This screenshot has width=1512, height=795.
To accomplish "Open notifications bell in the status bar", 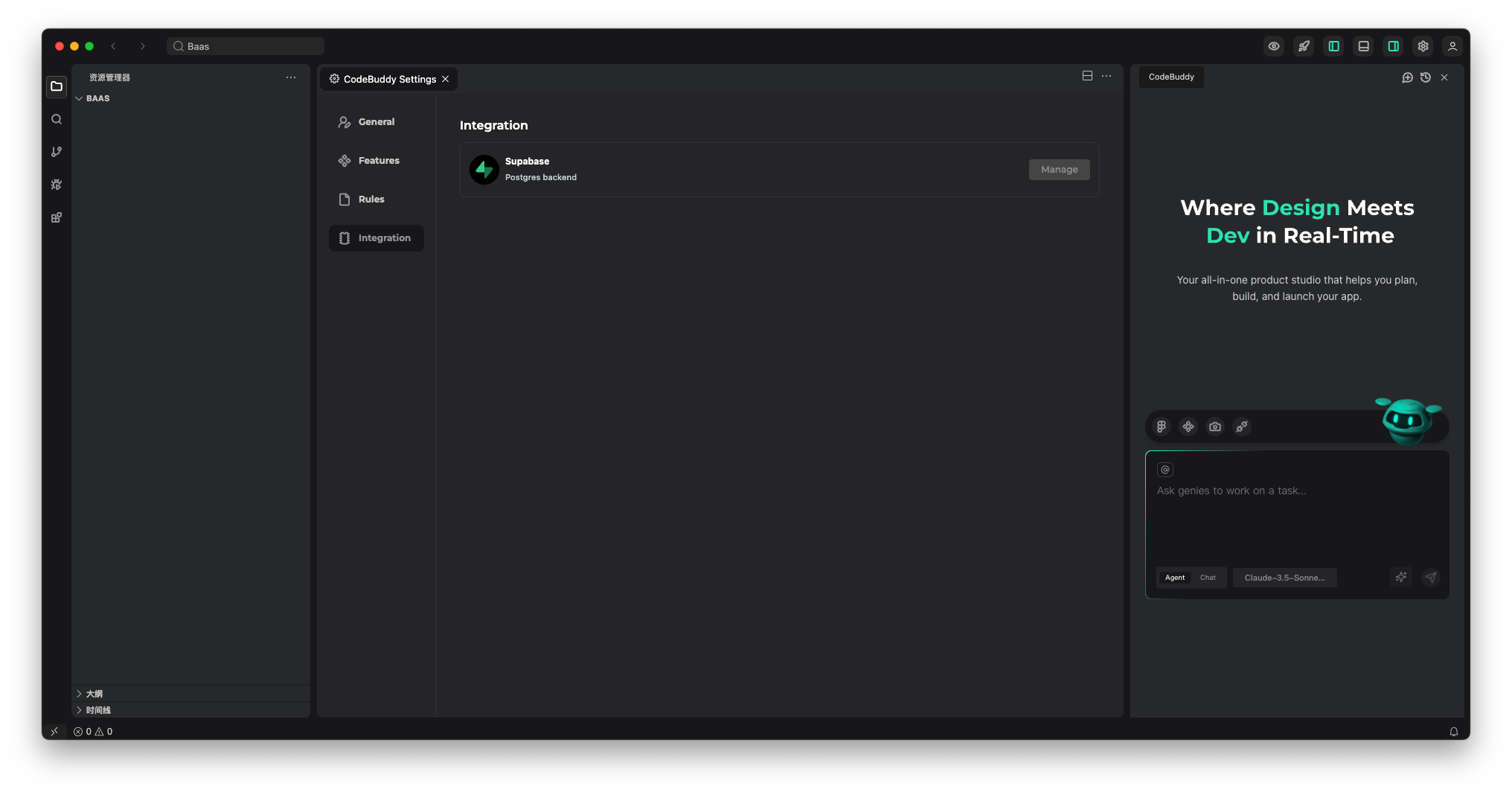I will pyautogui.click(x=1454, y=732).
